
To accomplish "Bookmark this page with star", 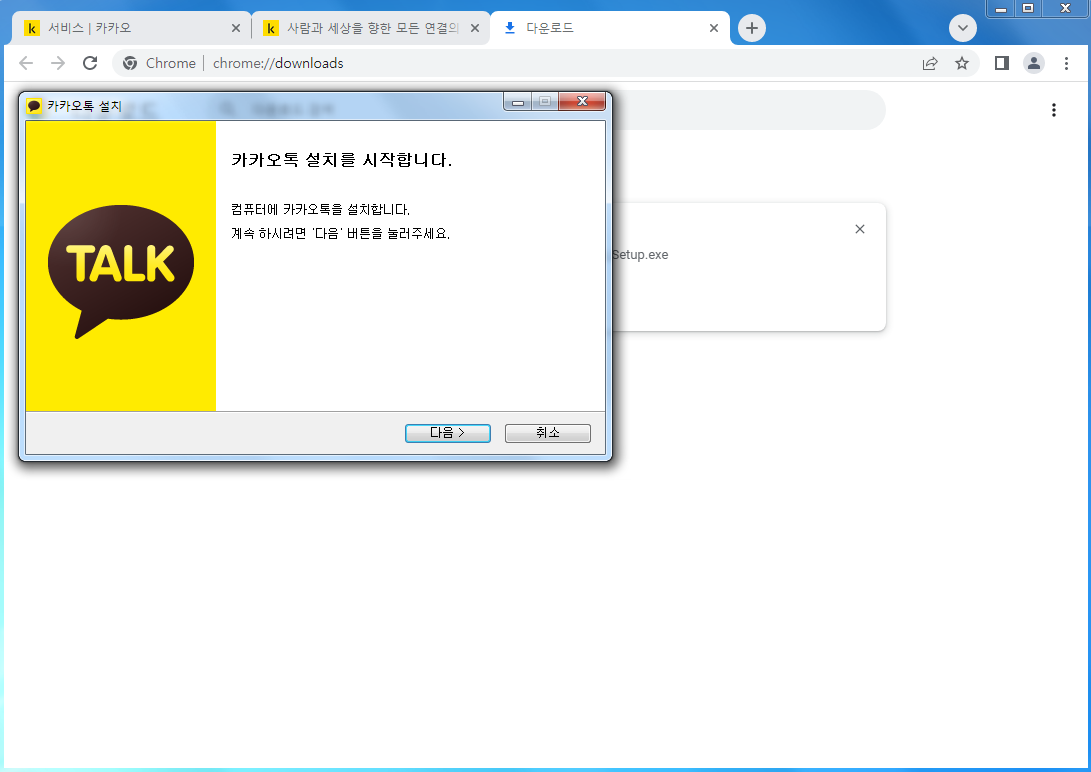I will point(962,63).
